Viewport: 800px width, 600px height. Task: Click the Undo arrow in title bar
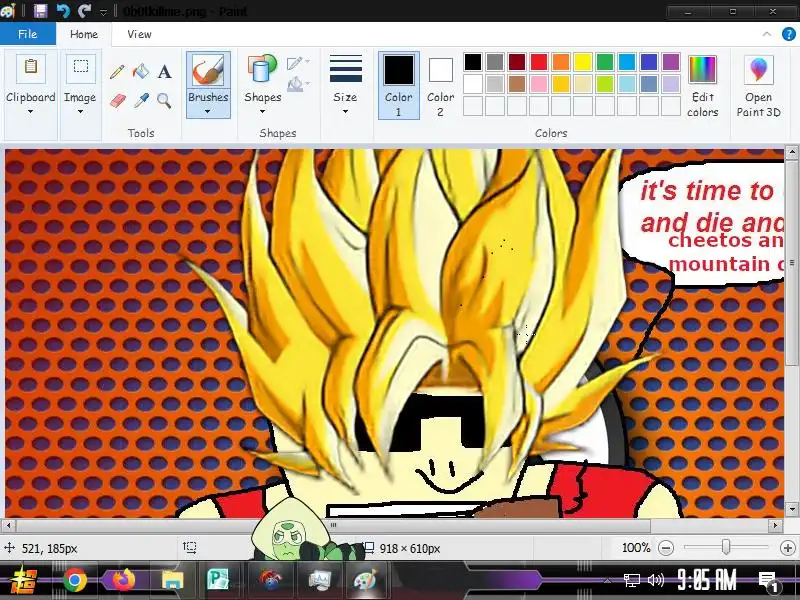63,10
